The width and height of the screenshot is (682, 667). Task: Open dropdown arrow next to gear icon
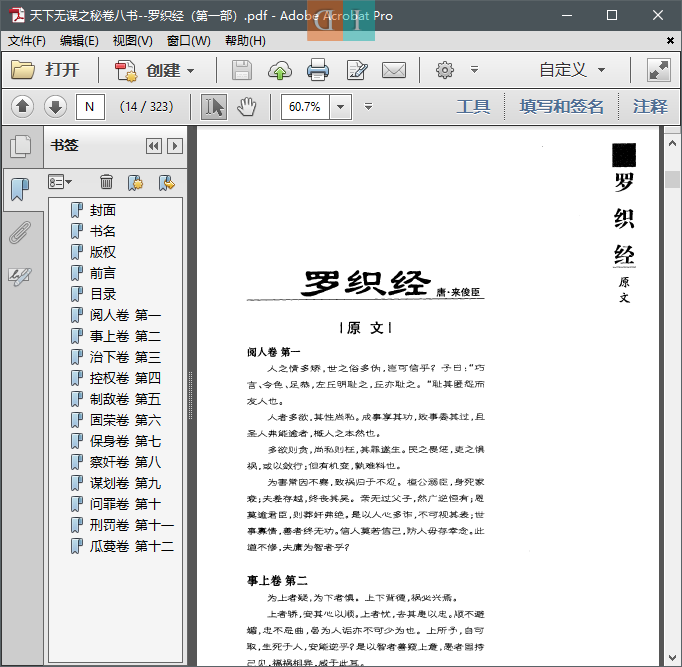tap(475, 70)
